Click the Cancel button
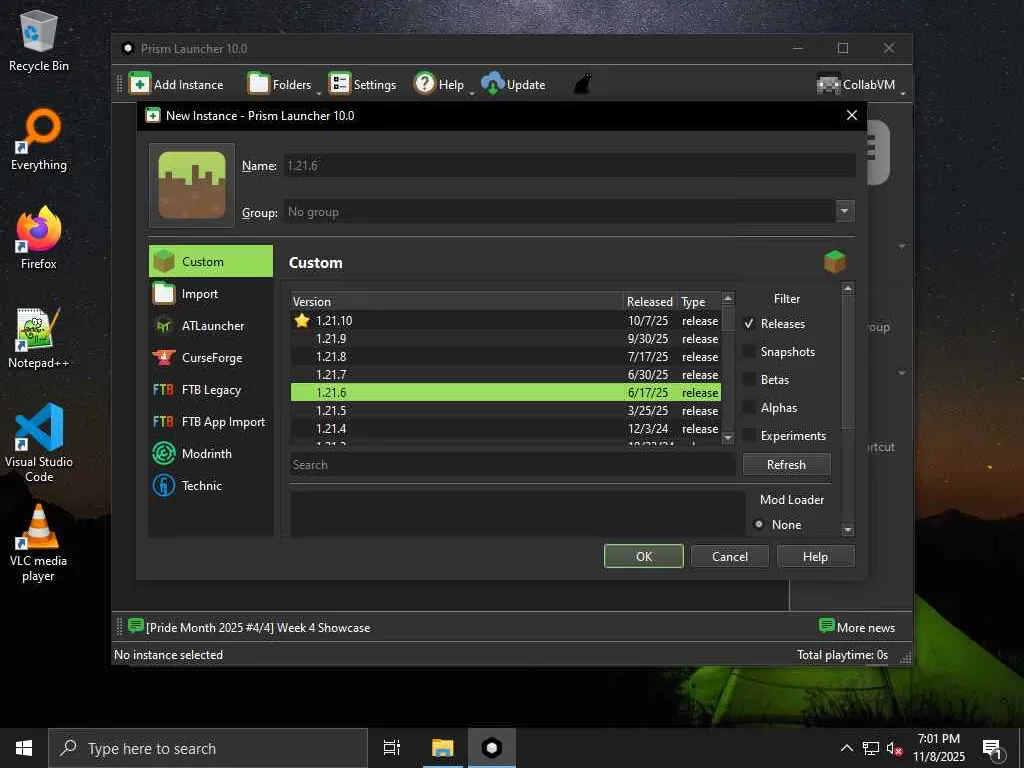The width and height of the screenshot is (1024, 768). tap(729, 556)
